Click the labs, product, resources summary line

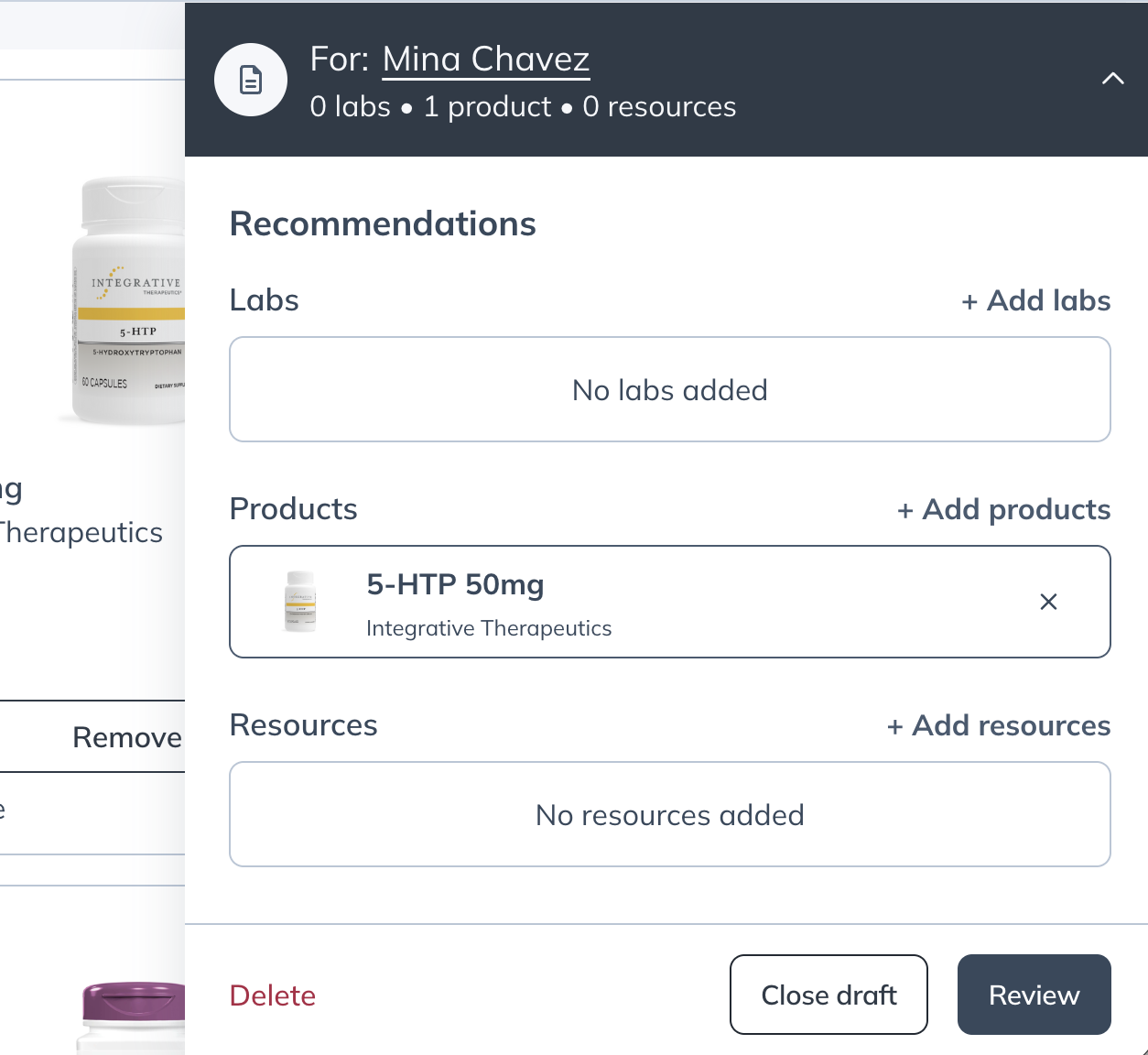pyautogui.click(x=523, y=107)
